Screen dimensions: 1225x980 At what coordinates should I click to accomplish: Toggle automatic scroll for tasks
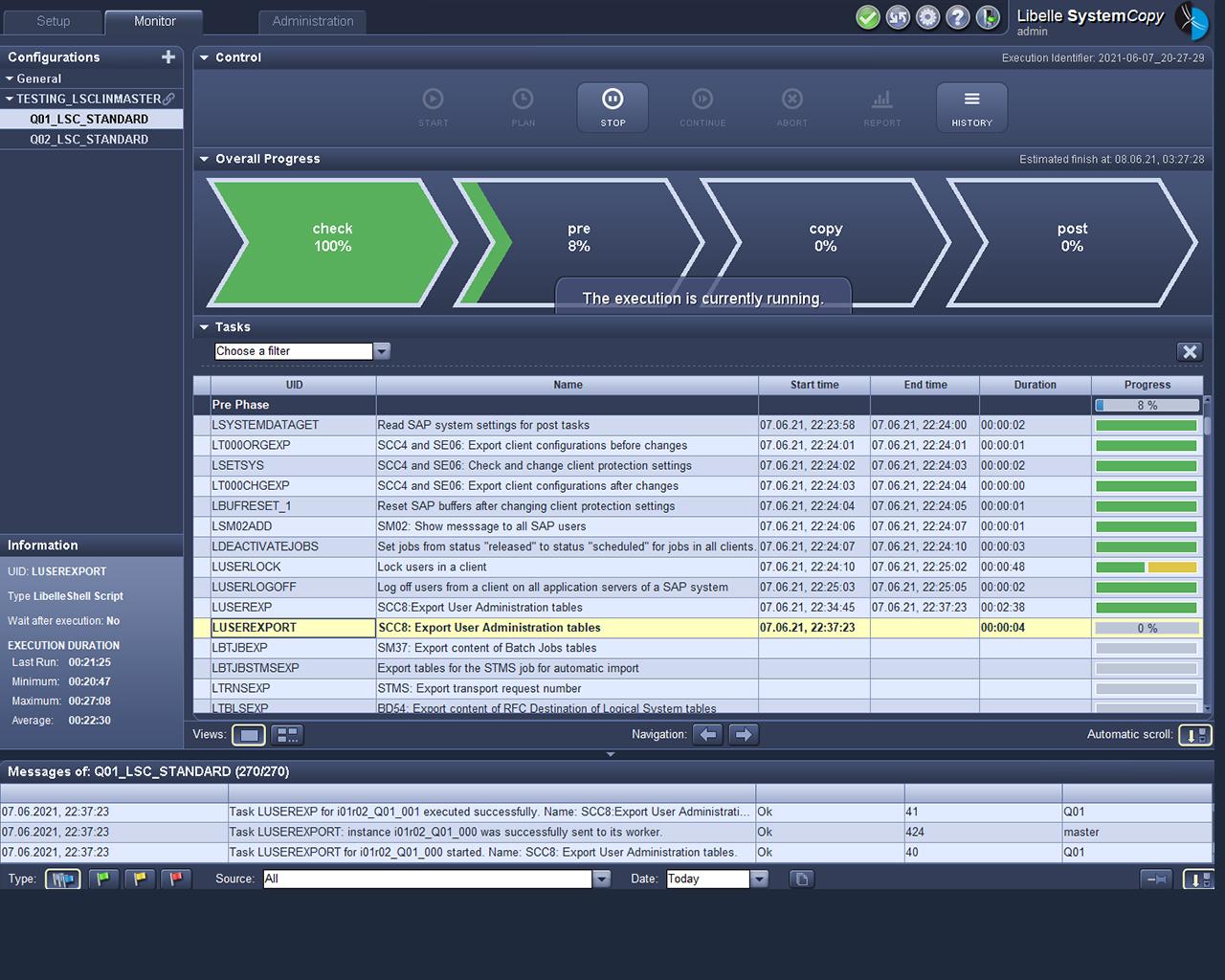click(1194, 735)
